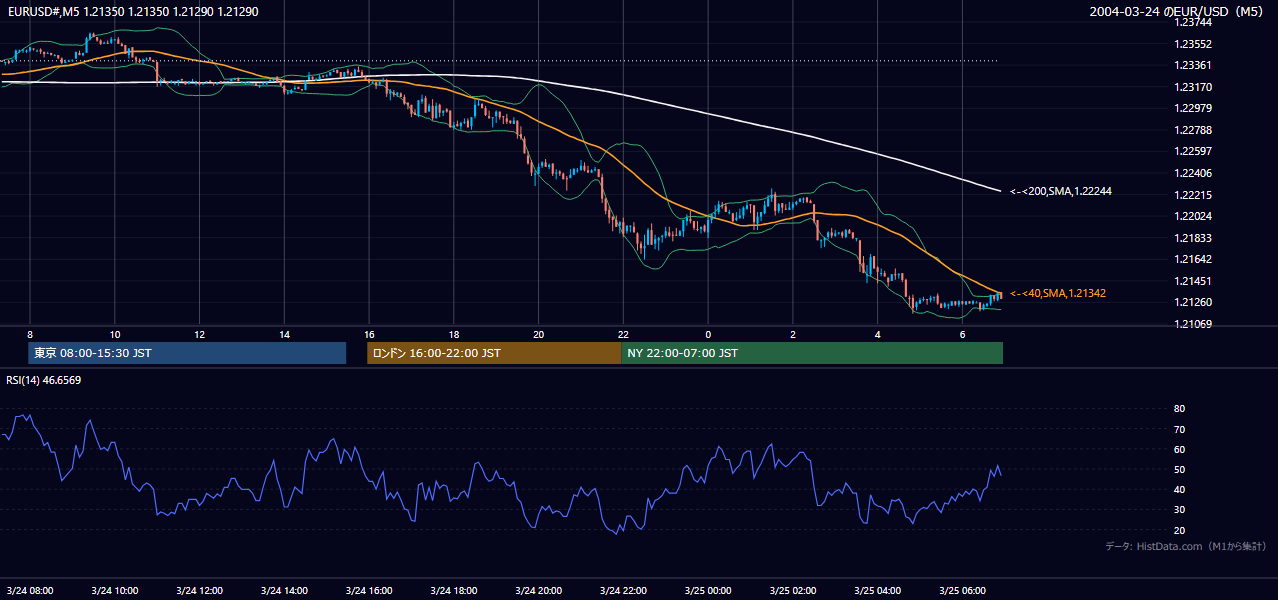The width and height of the screenshot is (1278, 600).
Task: Click price axis value 1.23170
Action: click(1191, 87)
